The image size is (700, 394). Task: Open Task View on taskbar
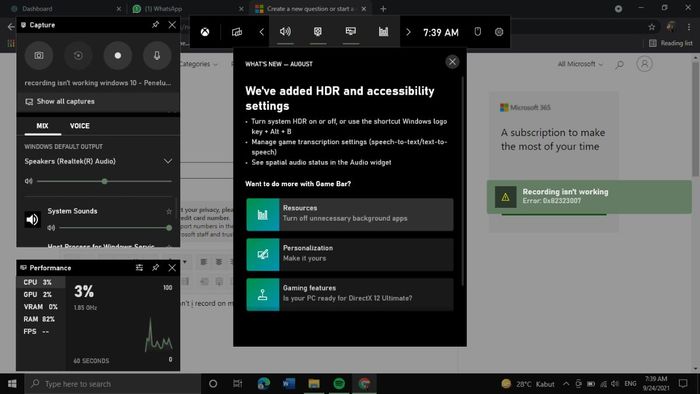[238, 384]
